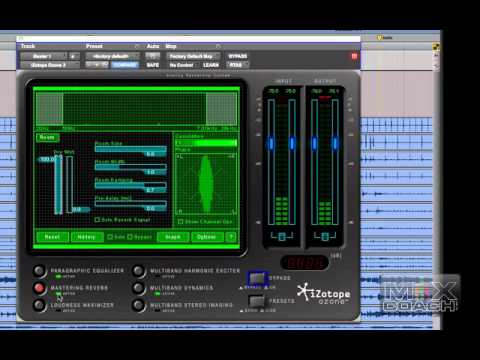Click the output clip indicator

click(x=325, y=98)
